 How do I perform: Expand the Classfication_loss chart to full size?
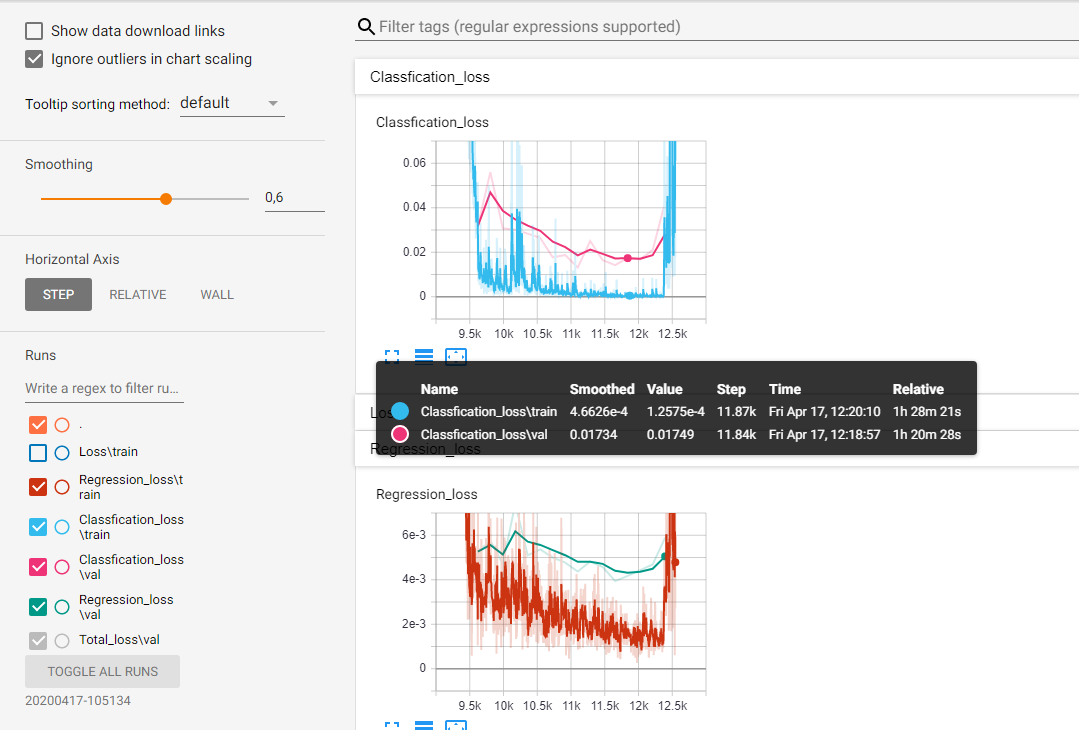tap(391, 356)
